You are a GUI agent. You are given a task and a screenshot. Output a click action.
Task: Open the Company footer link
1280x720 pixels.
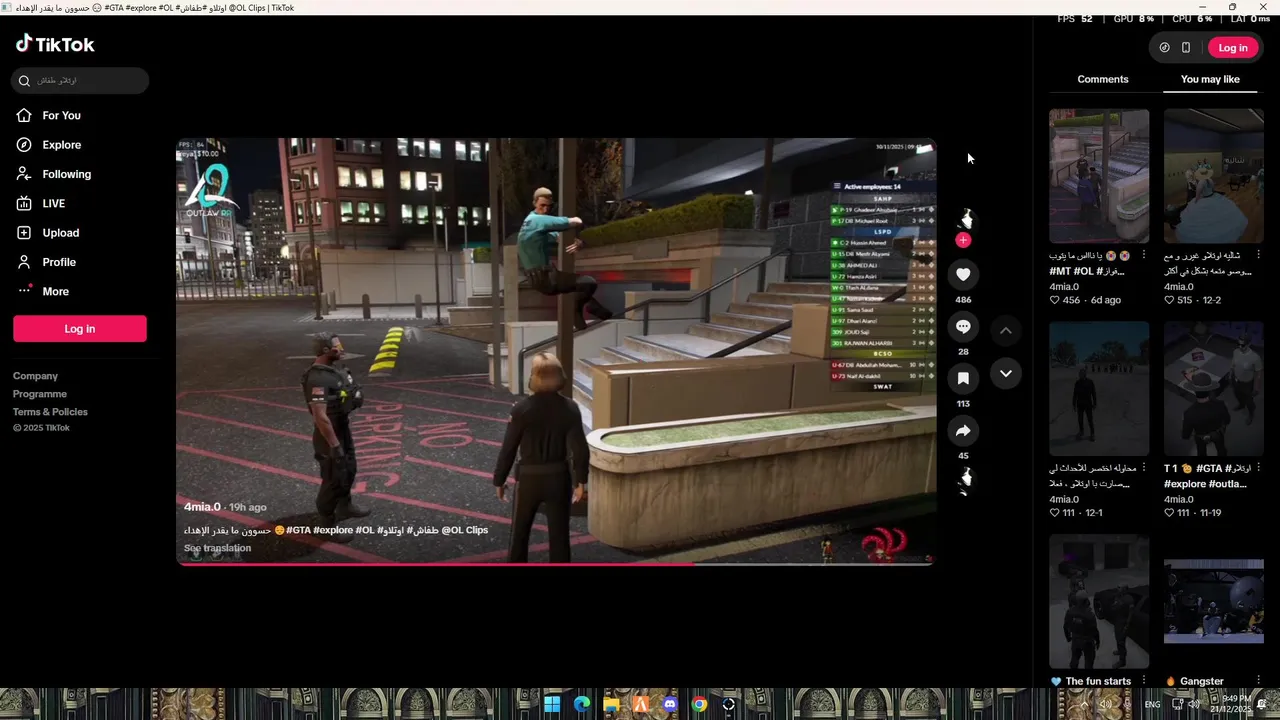[35, 376]
